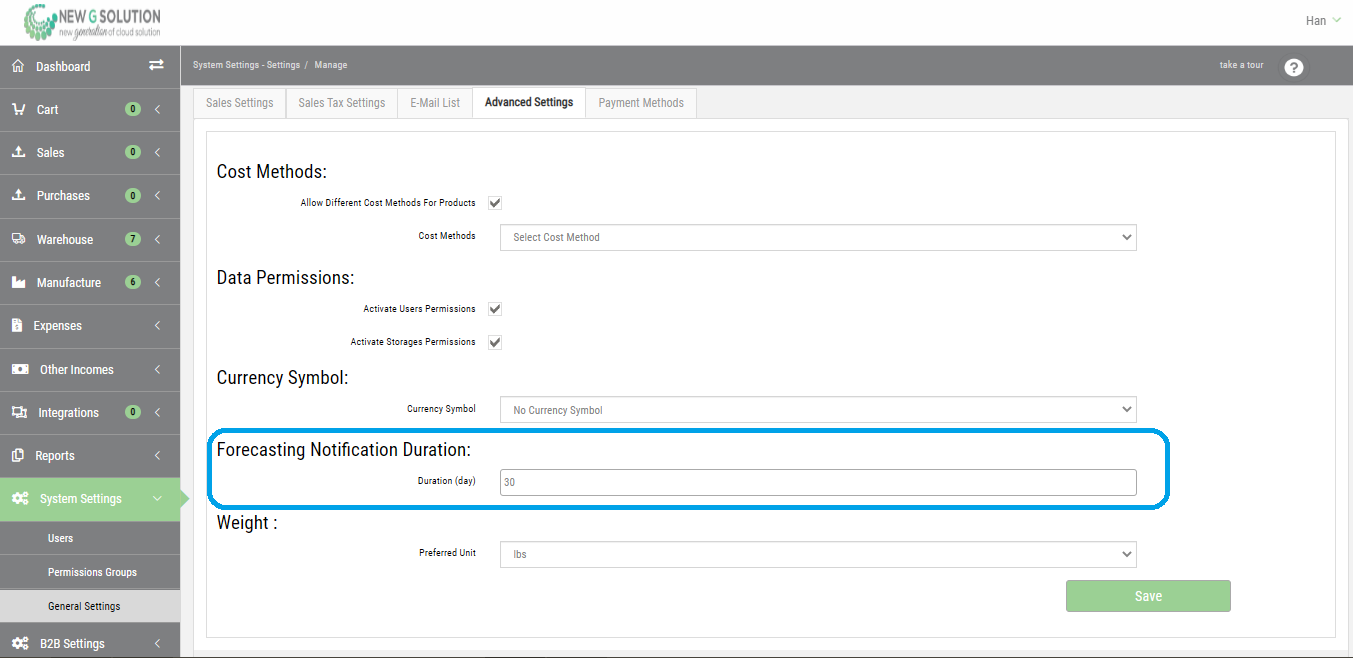Switch to the E-Mail List tab
This screenshot has width=1353, height=658.
[x=435, y=103]
